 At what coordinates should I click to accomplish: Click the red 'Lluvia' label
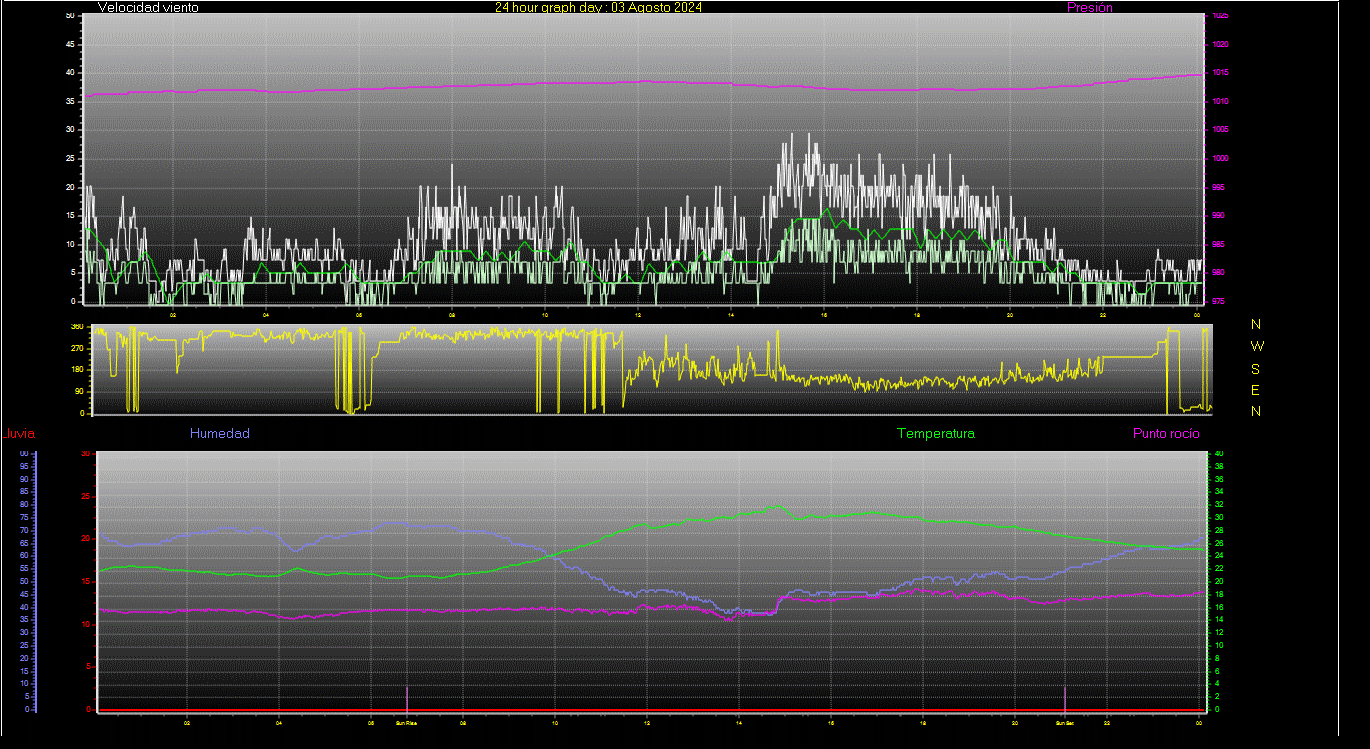pos(18,434)
